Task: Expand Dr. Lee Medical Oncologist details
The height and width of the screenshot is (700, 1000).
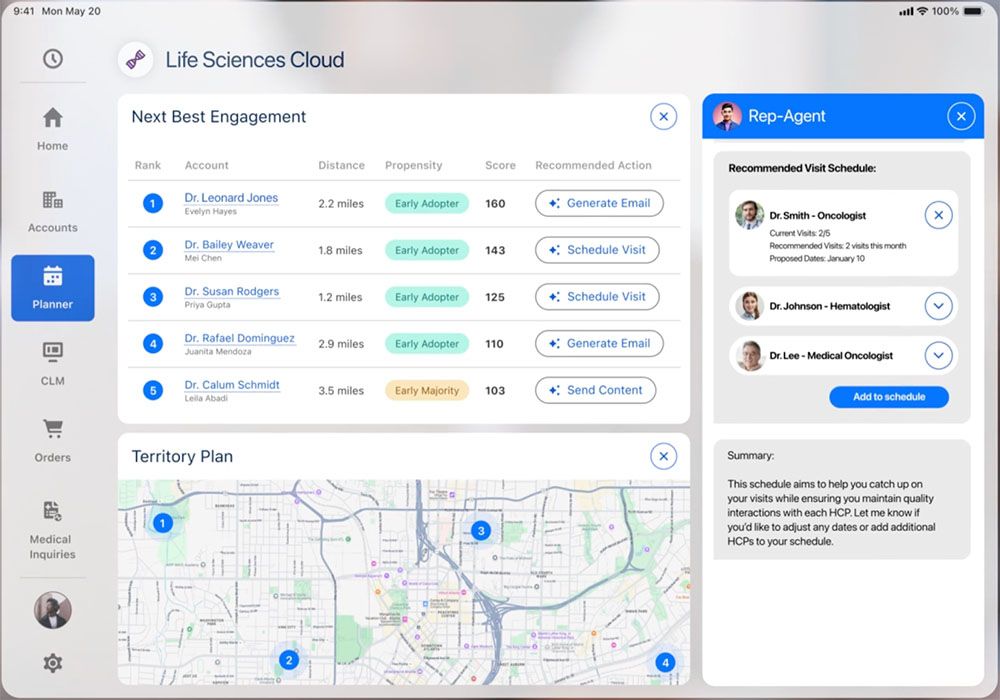Action: pos(937,355)
